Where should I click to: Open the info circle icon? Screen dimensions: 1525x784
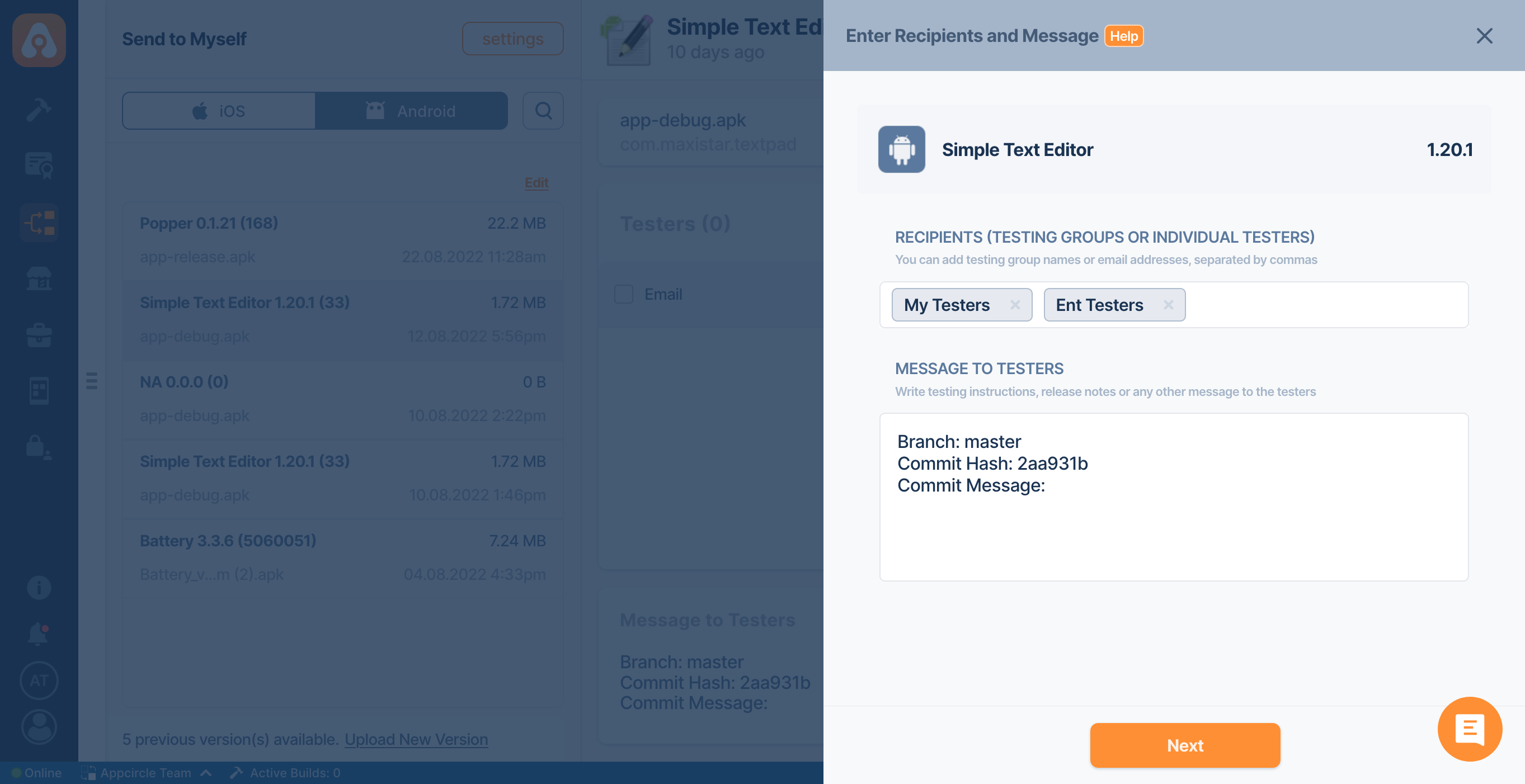39,587
